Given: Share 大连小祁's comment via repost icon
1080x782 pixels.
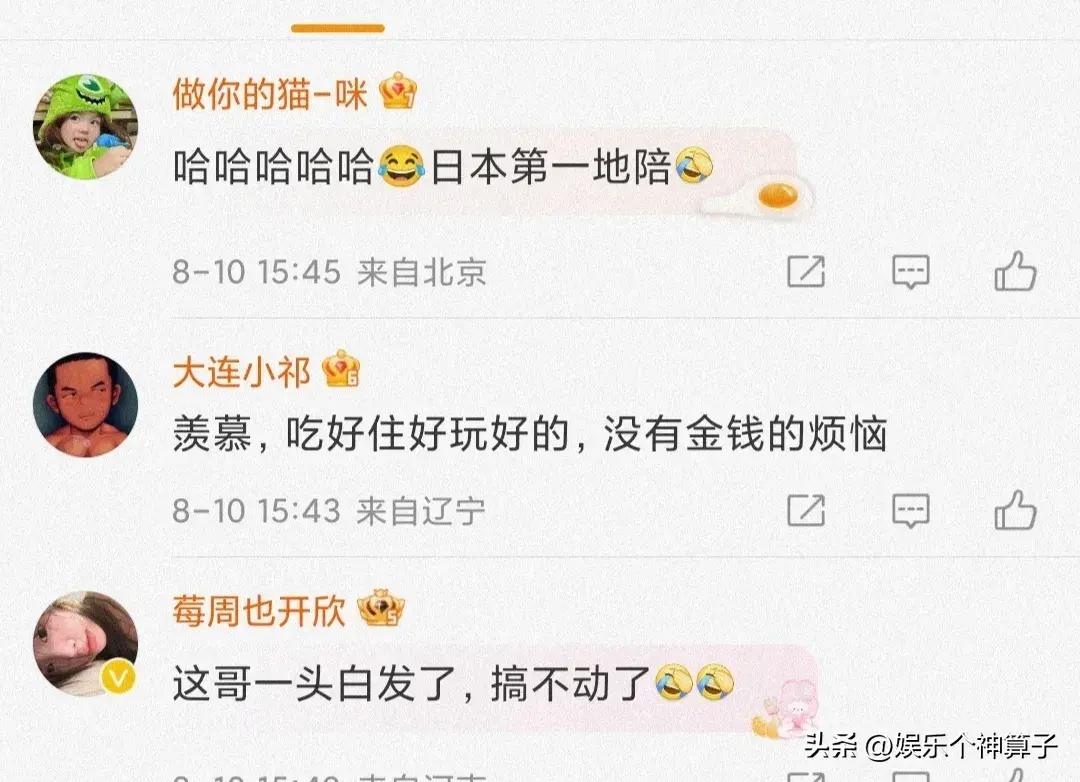Looking at the screenshot, I should (x=806, y=510).
